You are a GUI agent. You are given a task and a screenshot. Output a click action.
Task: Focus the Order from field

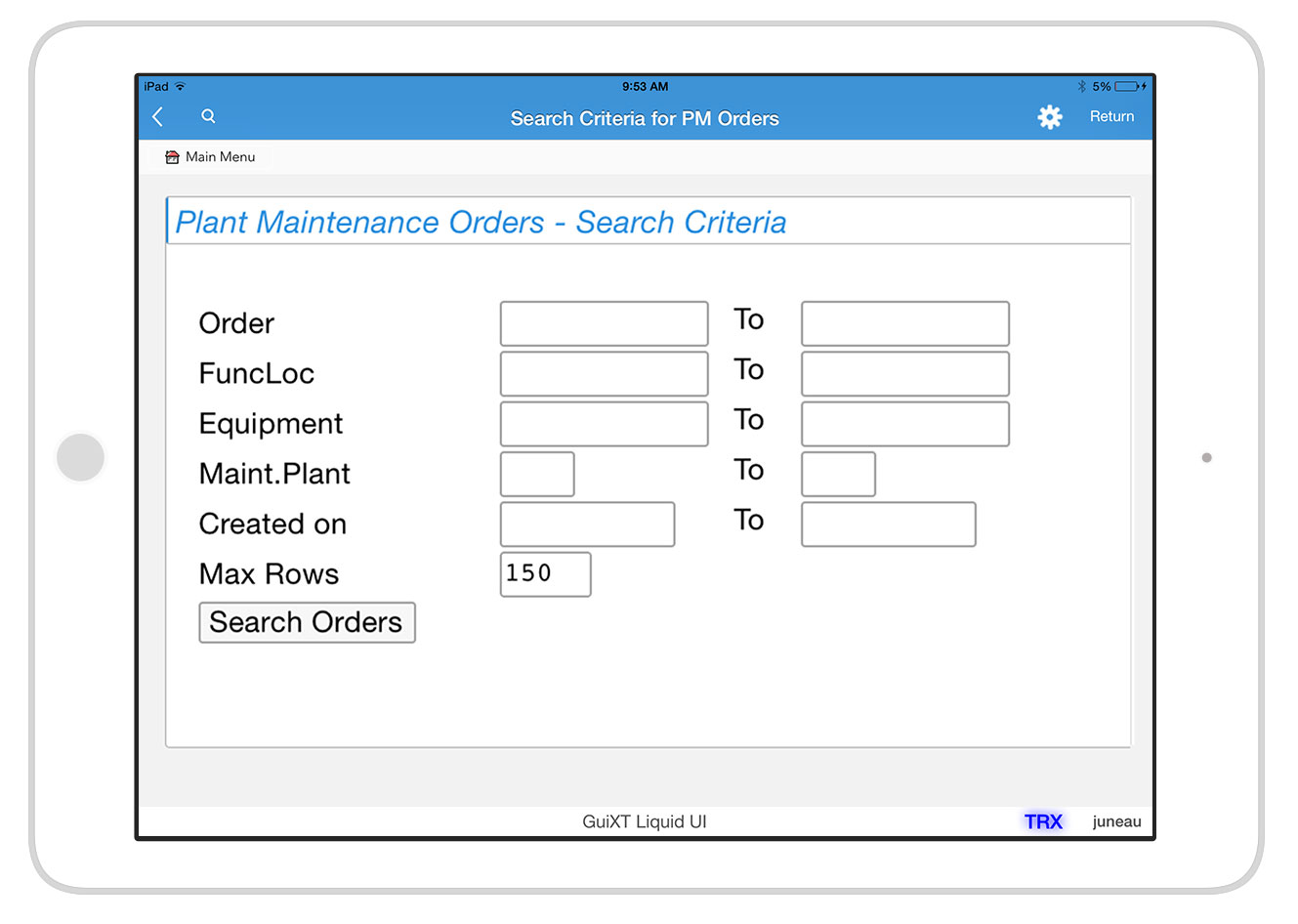click(604, 323)
